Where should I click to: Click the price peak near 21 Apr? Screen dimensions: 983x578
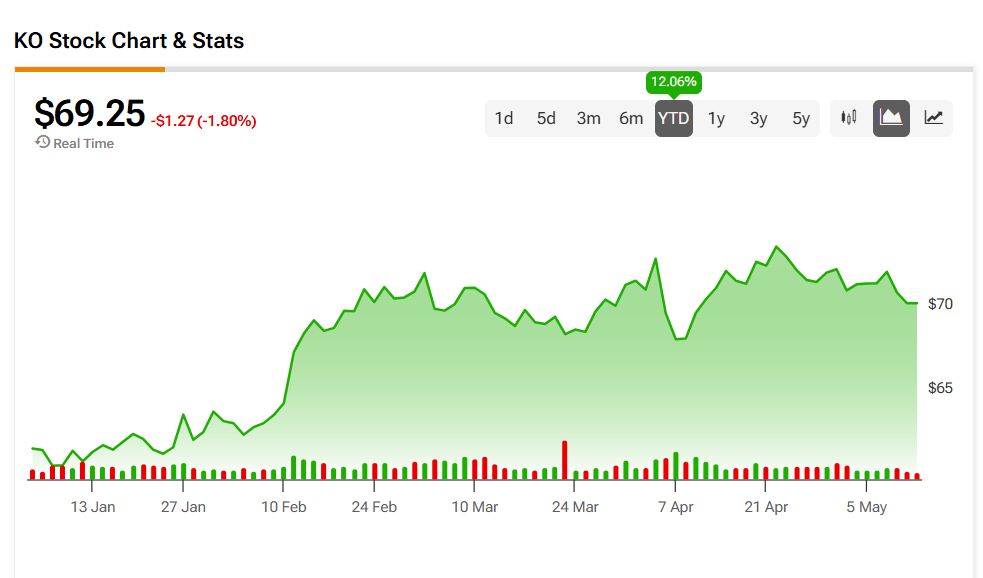[777, 247]
